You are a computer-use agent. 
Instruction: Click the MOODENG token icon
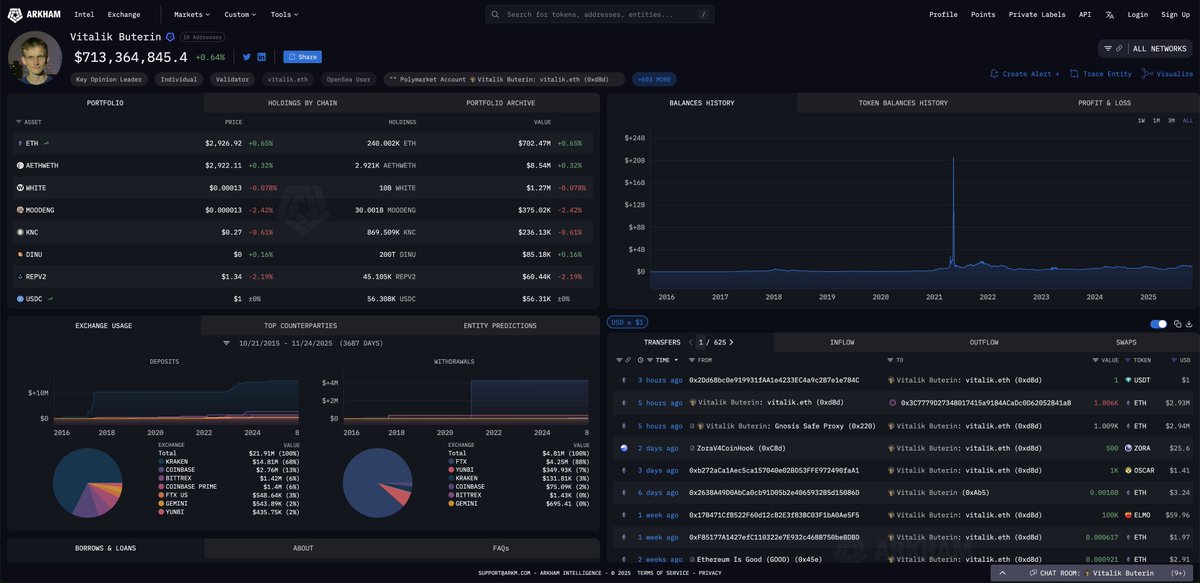20,210
